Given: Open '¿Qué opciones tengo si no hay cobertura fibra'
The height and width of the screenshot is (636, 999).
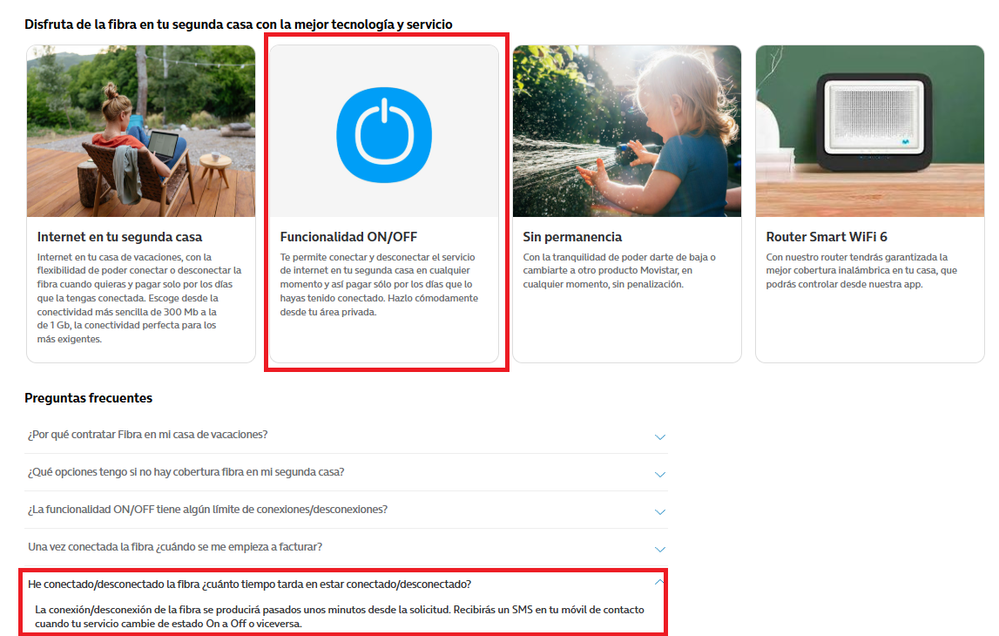Looking at the screenshot, I should [x=186, y=472].
